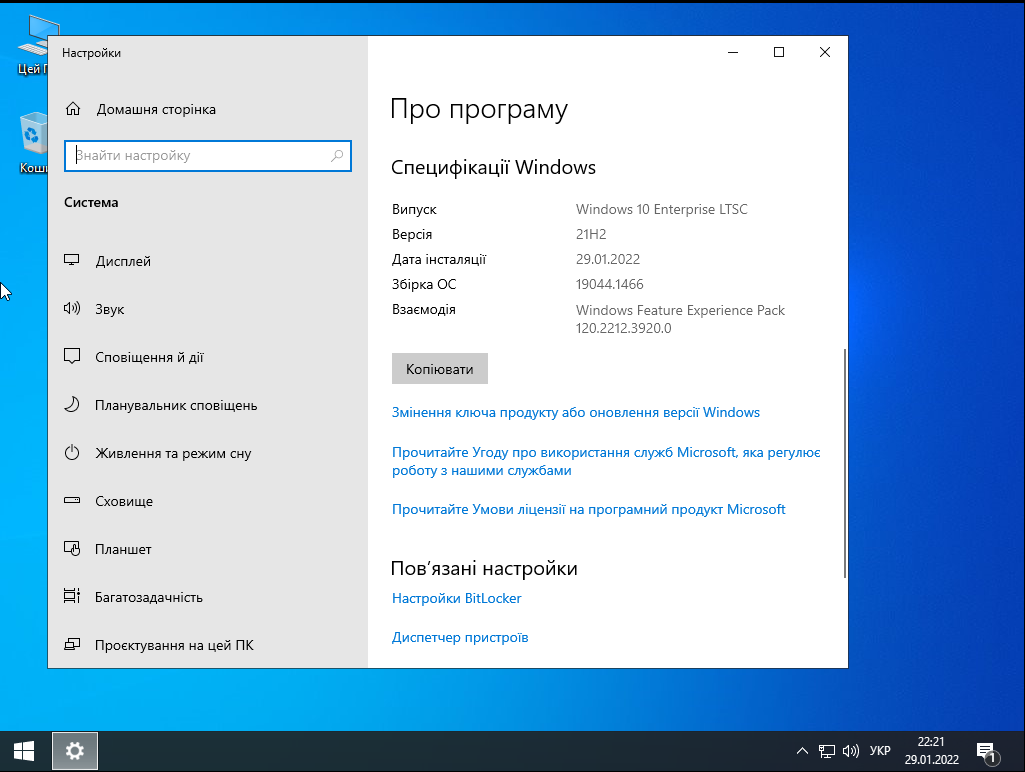
Task: Open Настройки BitLocker link
Action: [456, 598]
